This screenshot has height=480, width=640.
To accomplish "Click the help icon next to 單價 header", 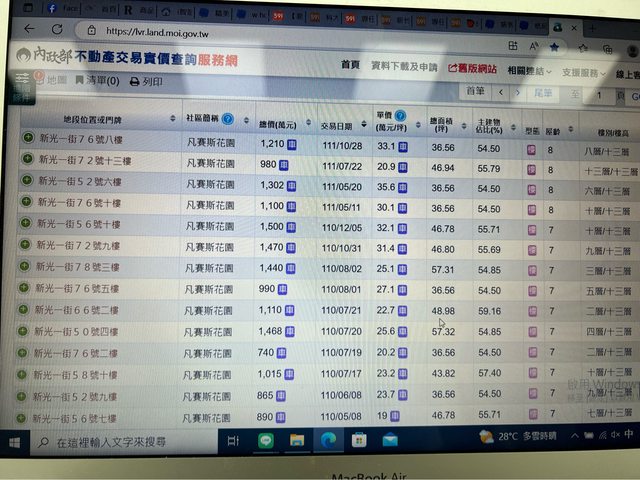I will click(400, 116).
